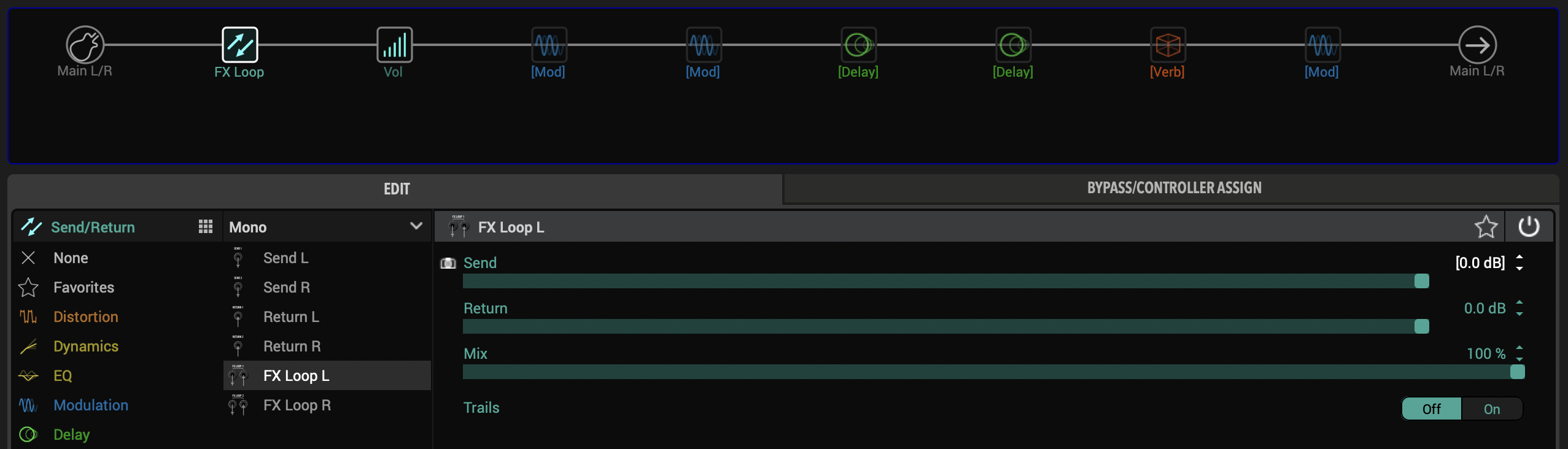Switch to Bypass/Controller Assign tab

(1174, 188)
